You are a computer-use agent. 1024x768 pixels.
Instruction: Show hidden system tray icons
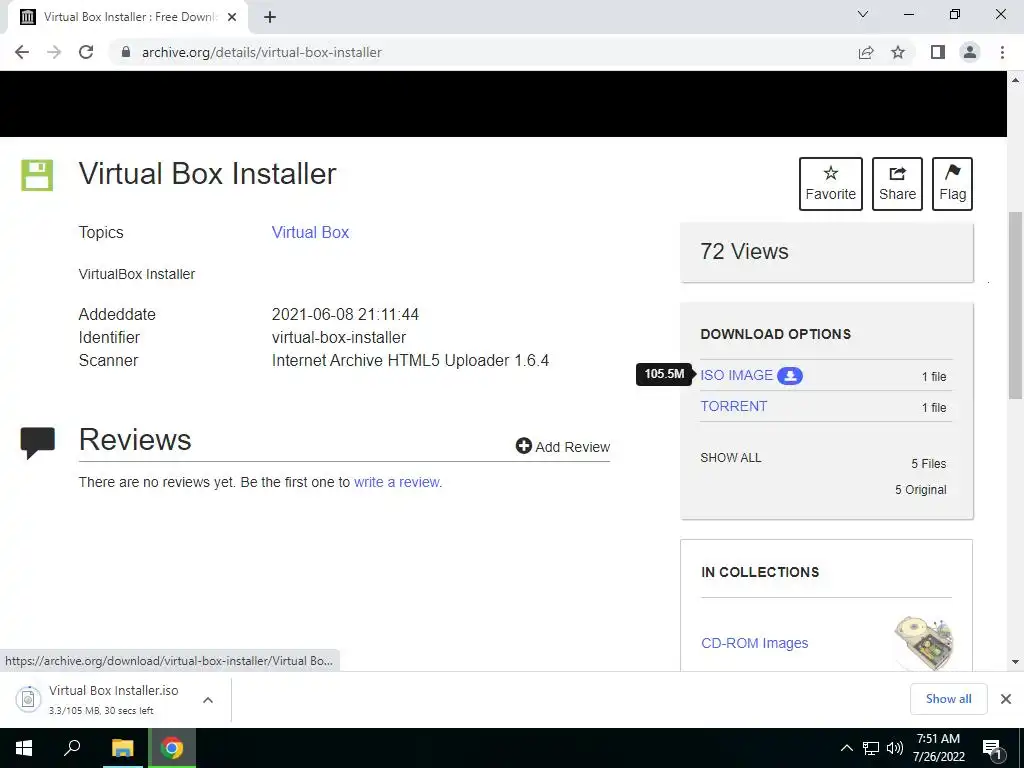846,748
